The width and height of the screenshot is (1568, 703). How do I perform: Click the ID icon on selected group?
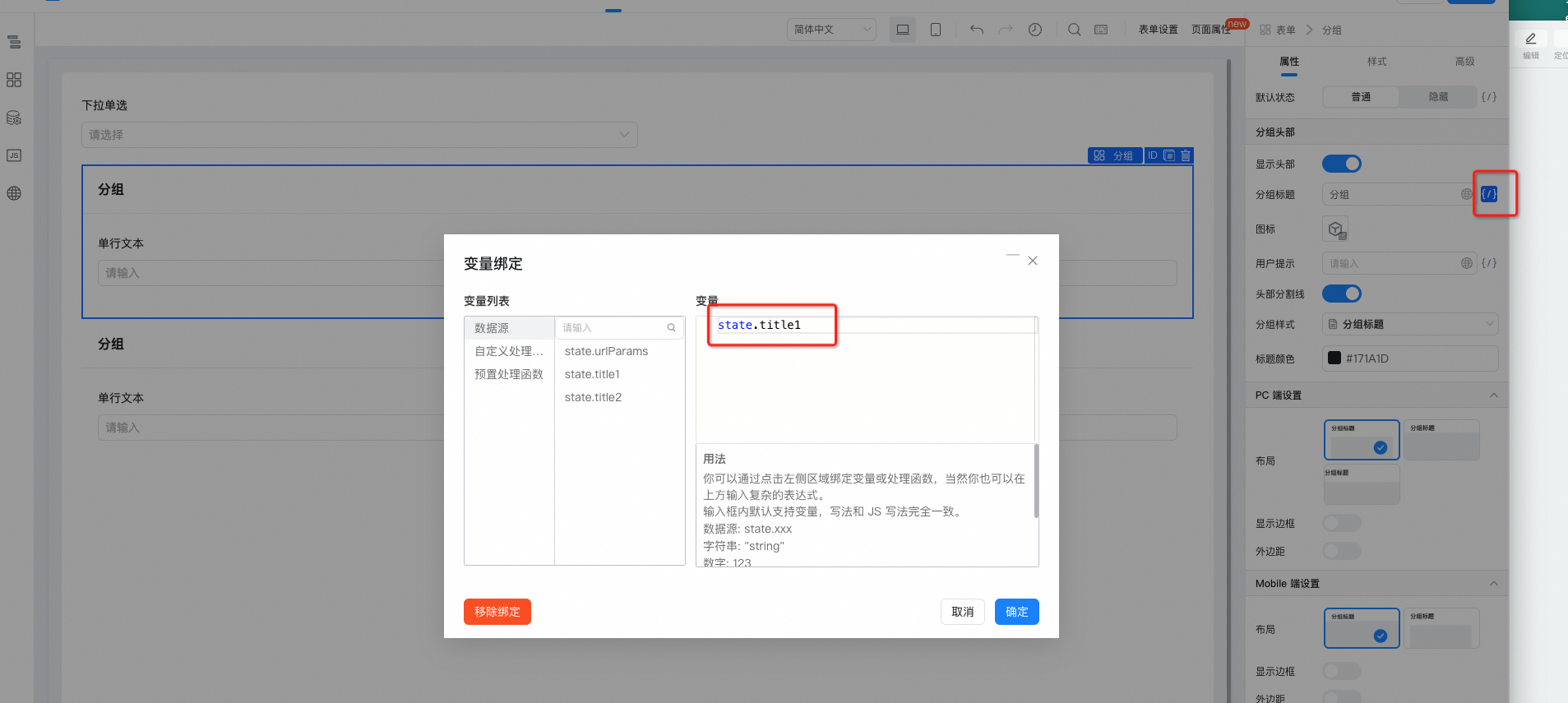[x=1153, y=155]
